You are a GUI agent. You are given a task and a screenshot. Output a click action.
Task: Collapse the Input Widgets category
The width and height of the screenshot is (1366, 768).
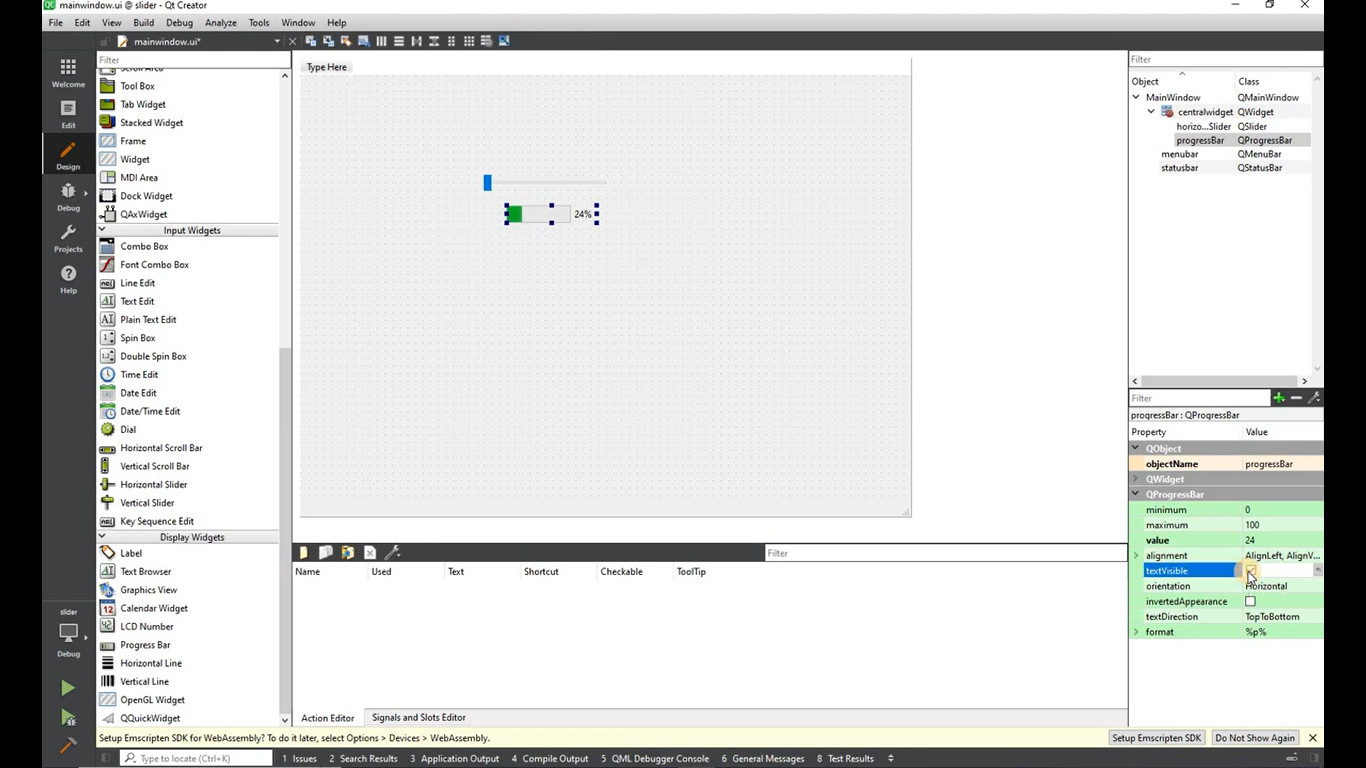click(102, 230)
